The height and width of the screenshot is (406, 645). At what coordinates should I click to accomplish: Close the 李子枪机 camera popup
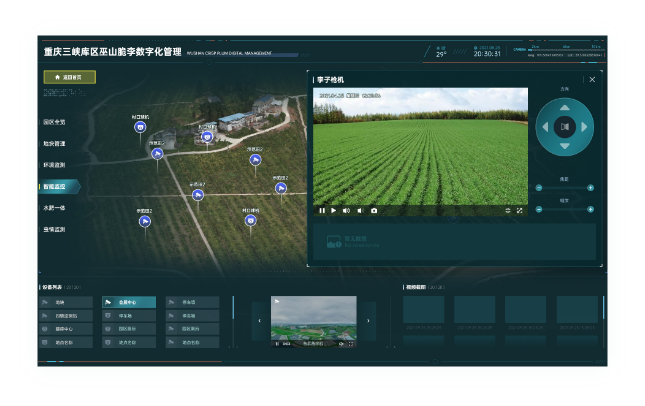592,79
